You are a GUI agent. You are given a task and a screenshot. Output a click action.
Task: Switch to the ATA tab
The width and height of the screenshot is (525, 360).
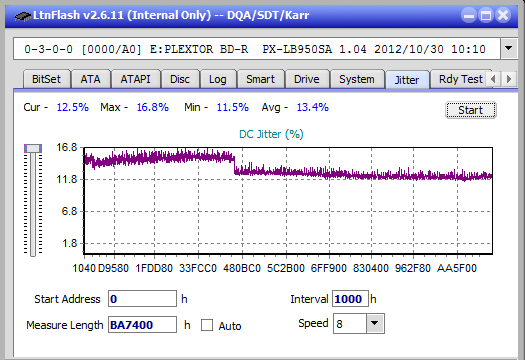point(90,79)
